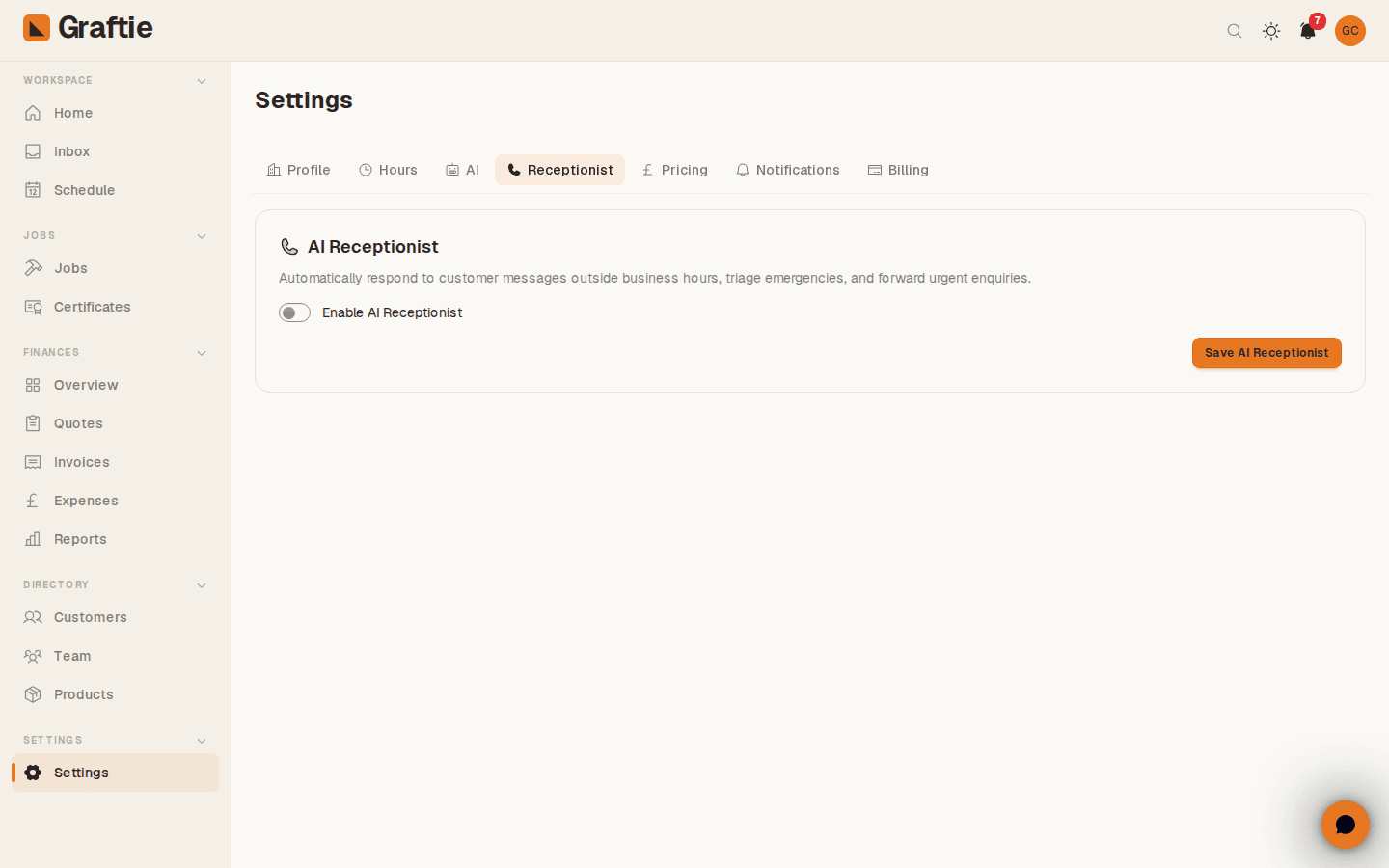This screenshot has width=1389, height=868.
Task: Open notifications bell with 7 badge
Action: click(1308, 30)
